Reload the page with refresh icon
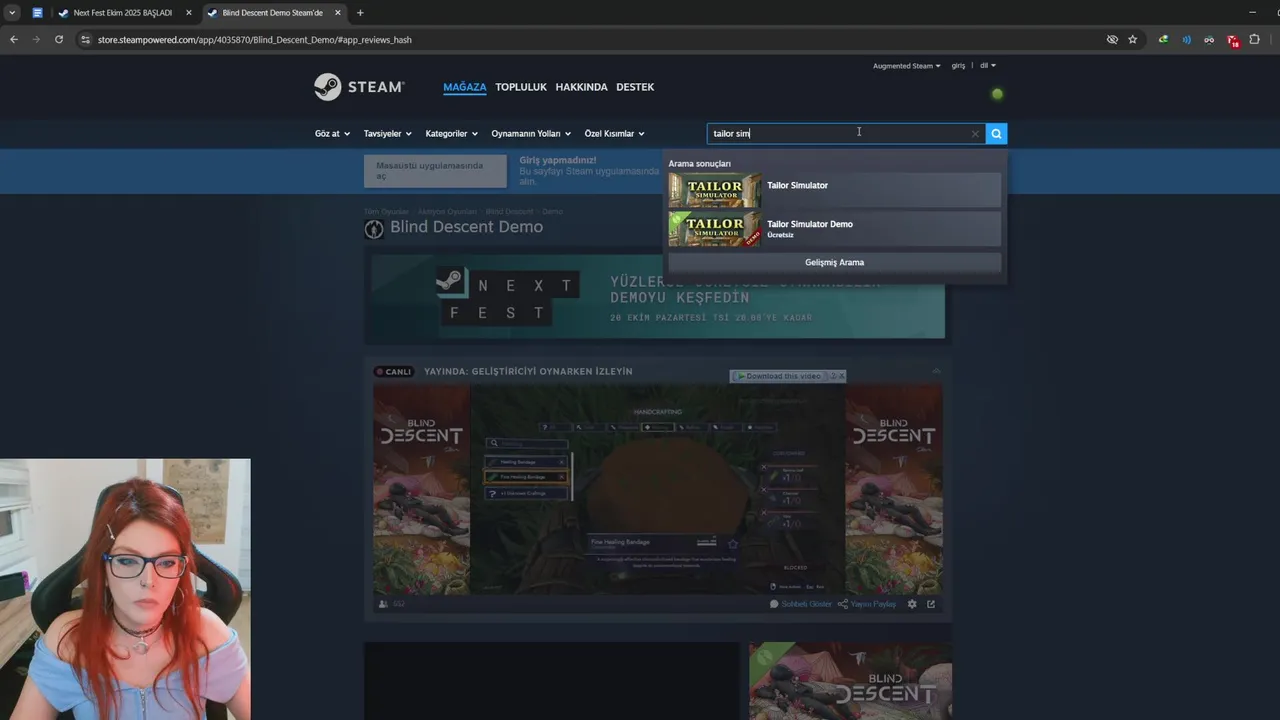 coord(59,39)
